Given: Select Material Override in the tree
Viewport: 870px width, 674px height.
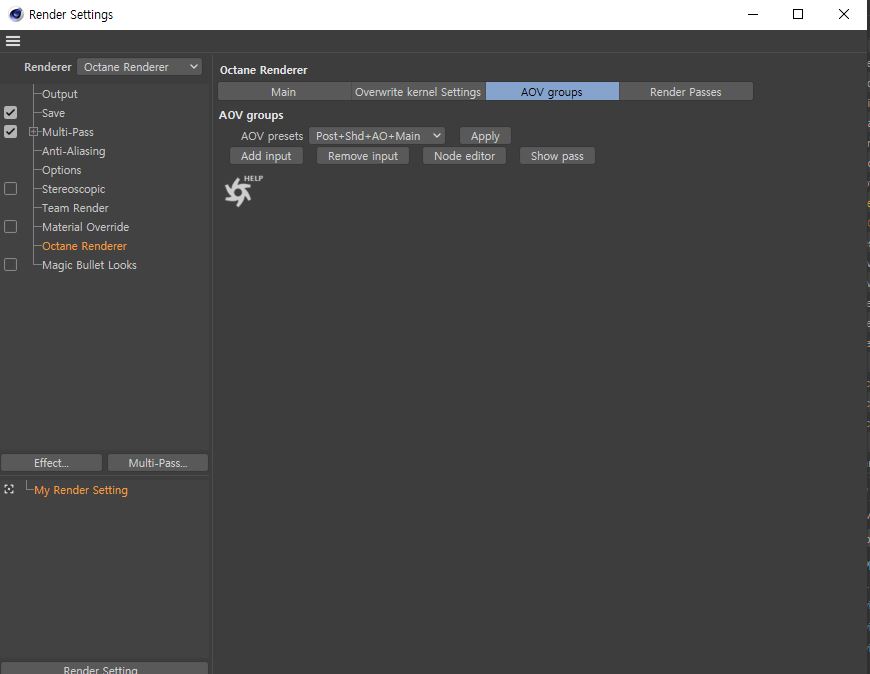Looking at the screenshot, I should (x=85, y=227).
